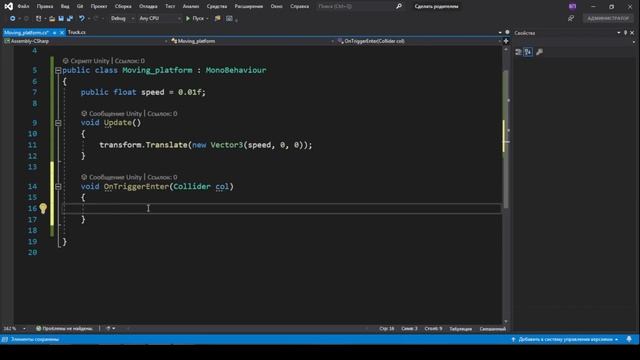The image size is (640, 360).
Task: Expand the Пуск button dropdown arrow
Action: pyautogui.click(x=207, y=18)
